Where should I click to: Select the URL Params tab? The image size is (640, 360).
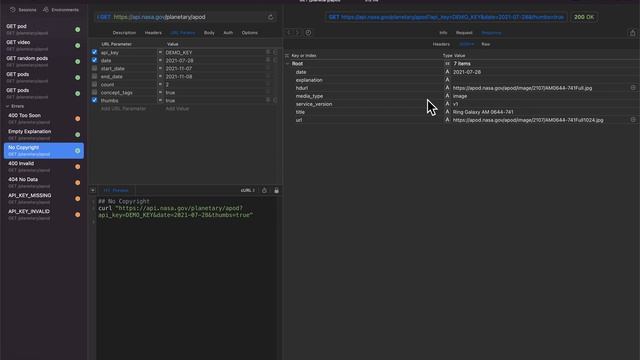coord(182,33)
